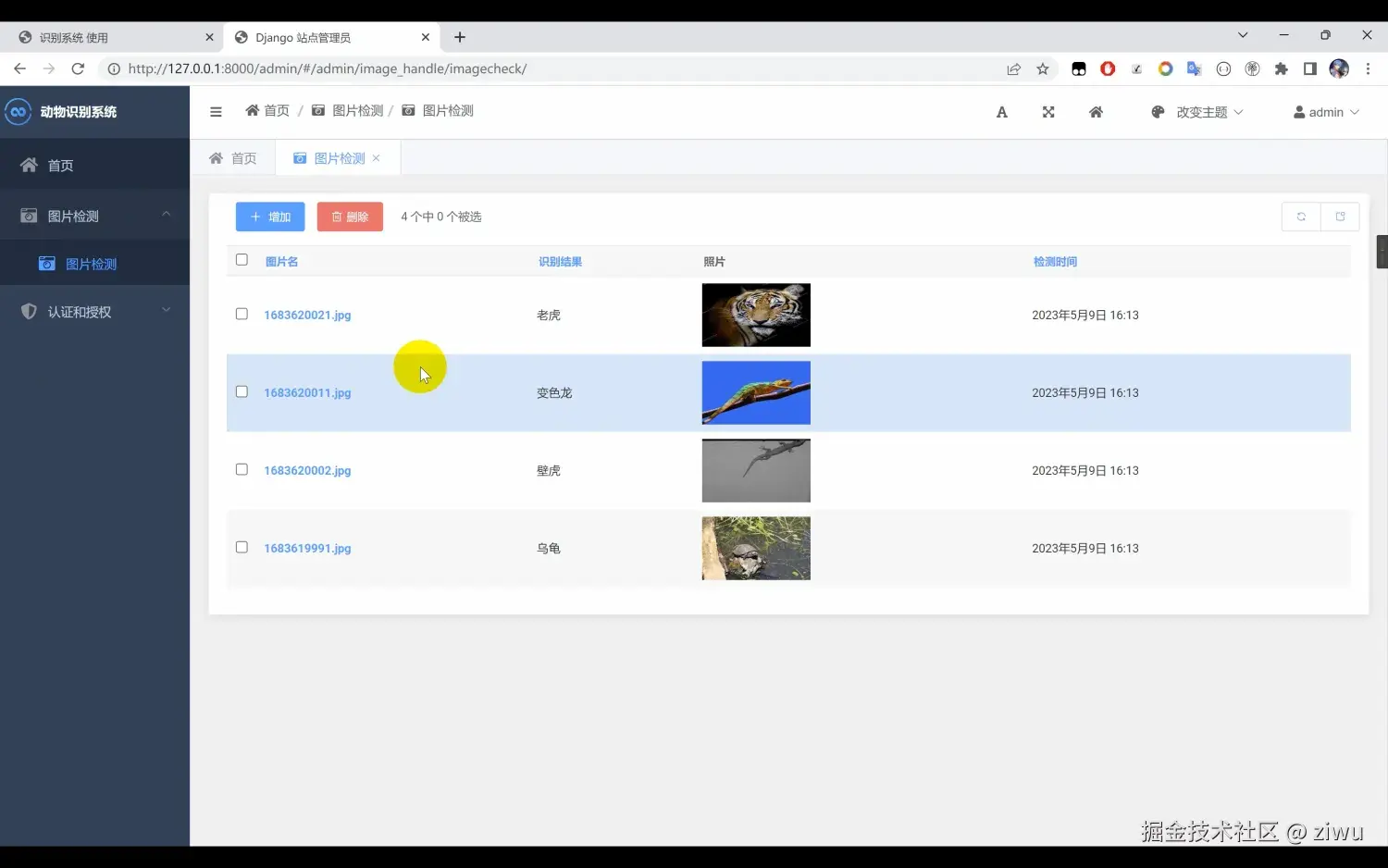Check the box for 1683620011.jpg
Viewport: 1388px width, 868px height.
(x=242, y=391)
